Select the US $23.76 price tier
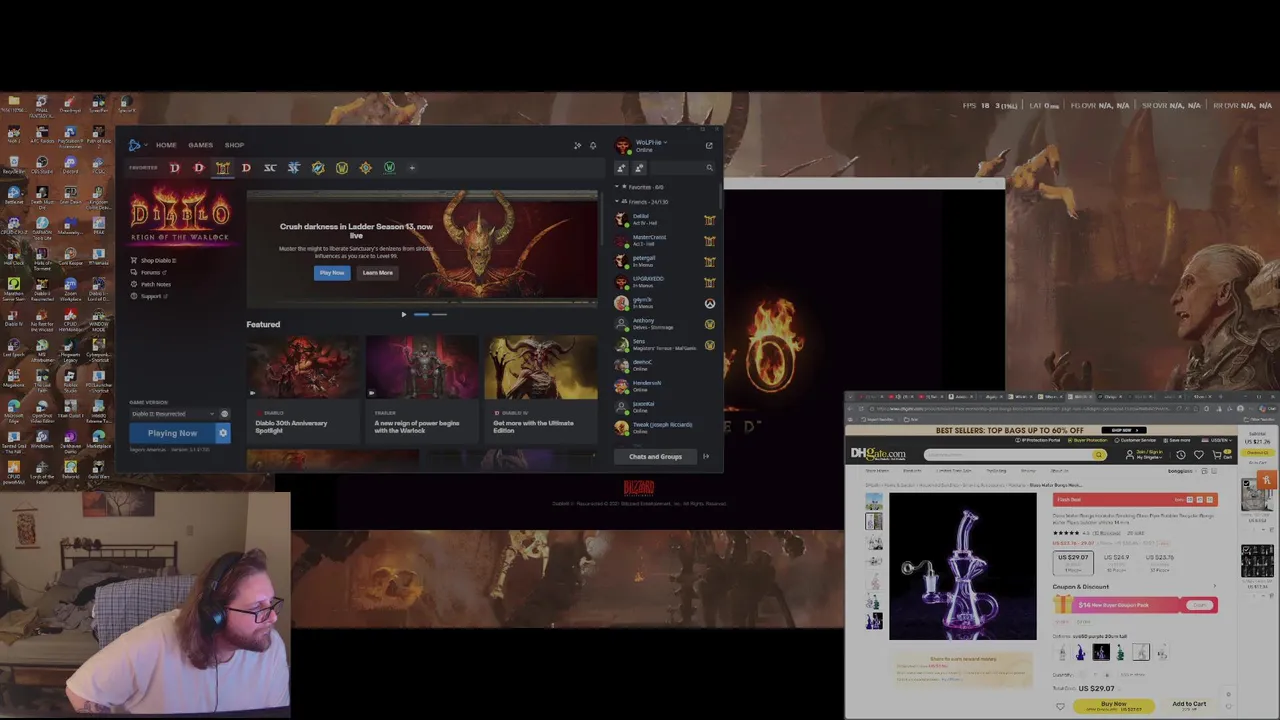1280x720 pixels. (1159, 562)
